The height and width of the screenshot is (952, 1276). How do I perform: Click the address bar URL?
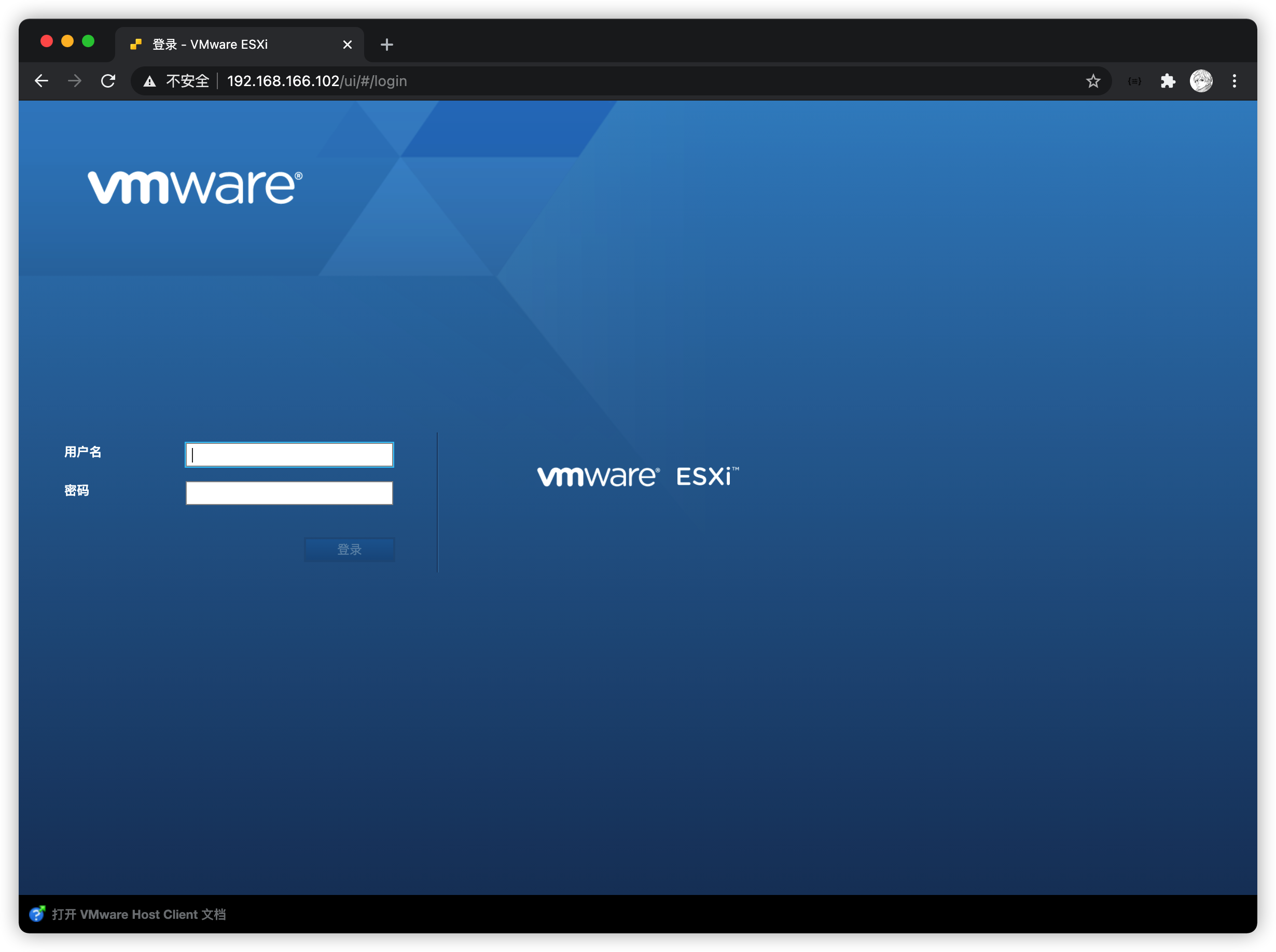[316, 81]
